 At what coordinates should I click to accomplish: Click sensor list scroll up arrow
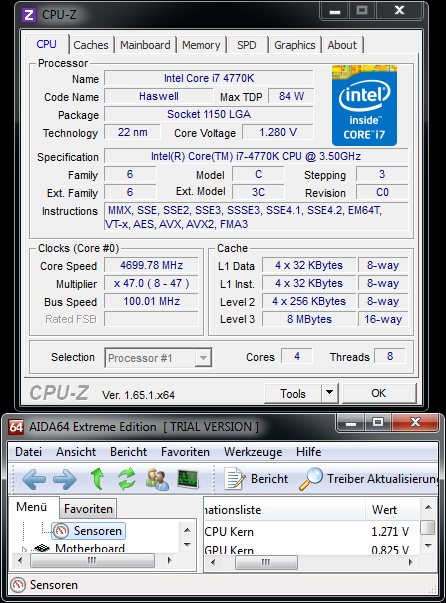(428, 508)
